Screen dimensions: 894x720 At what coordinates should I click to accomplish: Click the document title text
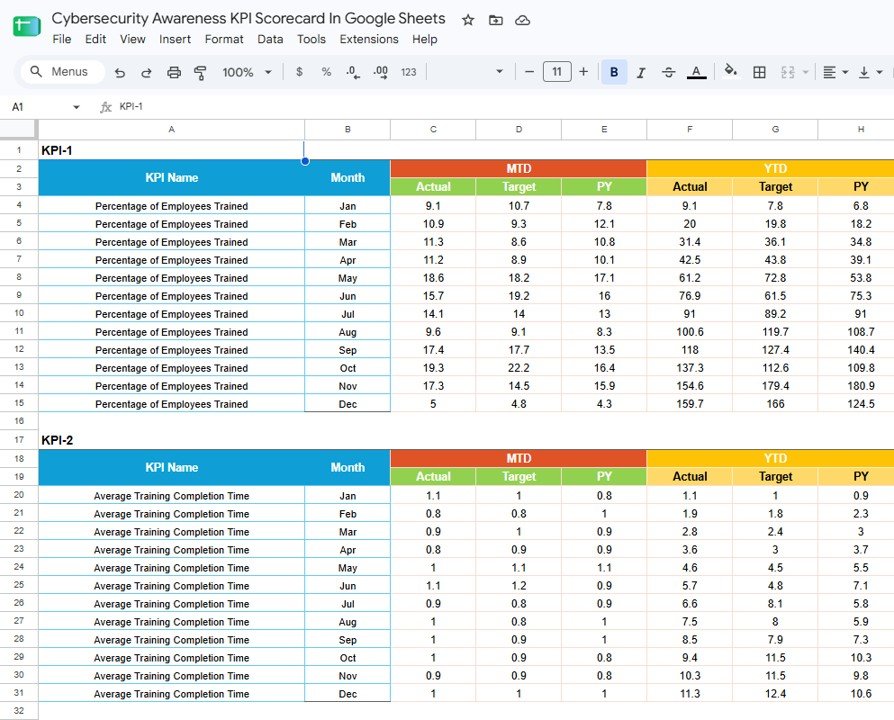coord(248,19)
